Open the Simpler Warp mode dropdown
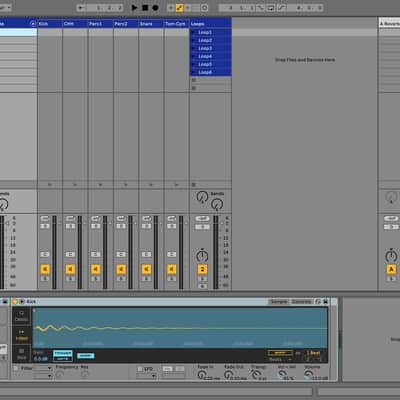The height and width of the screenshot is (400, 400). coord(280,359)
